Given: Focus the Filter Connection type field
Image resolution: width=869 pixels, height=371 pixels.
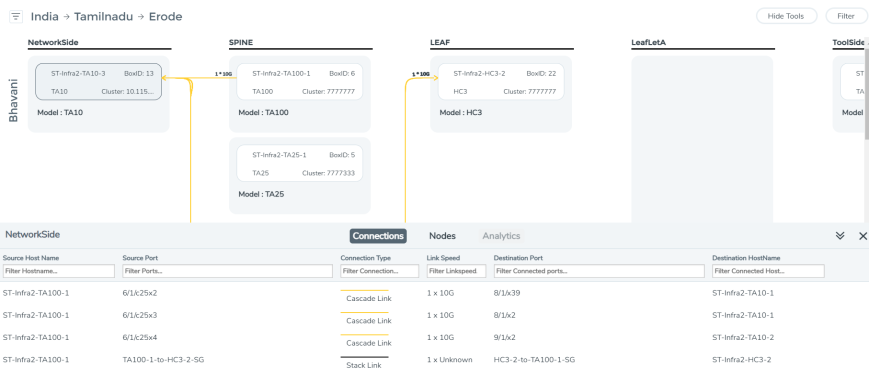Looking at the screenshot, I should tap(380, 271).
